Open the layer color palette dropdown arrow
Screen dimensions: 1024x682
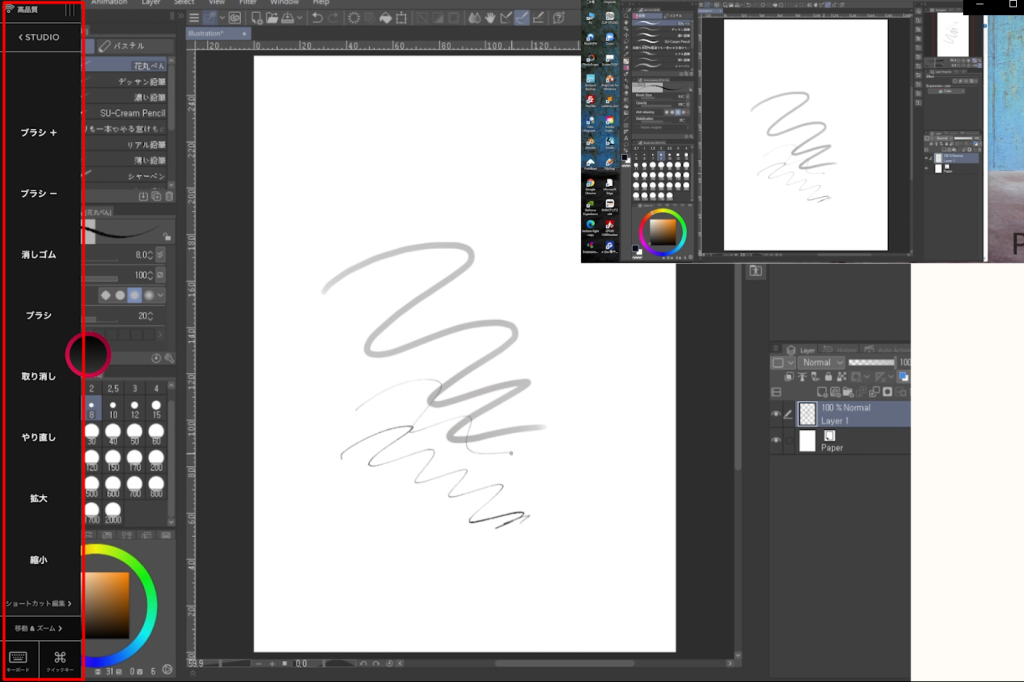pos(791,363)
